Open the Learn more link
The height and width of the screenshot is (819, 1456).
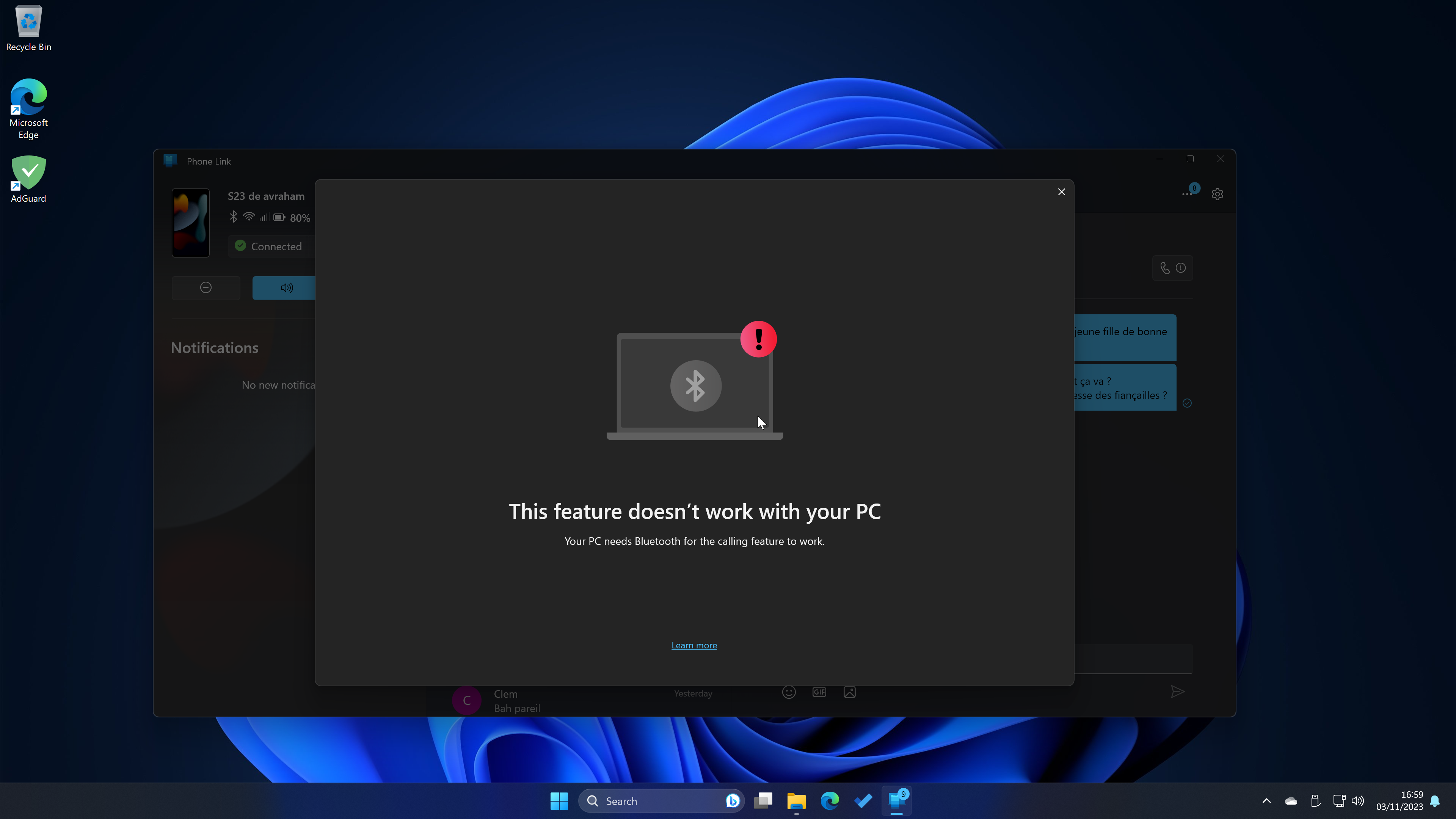click(693, 645)
